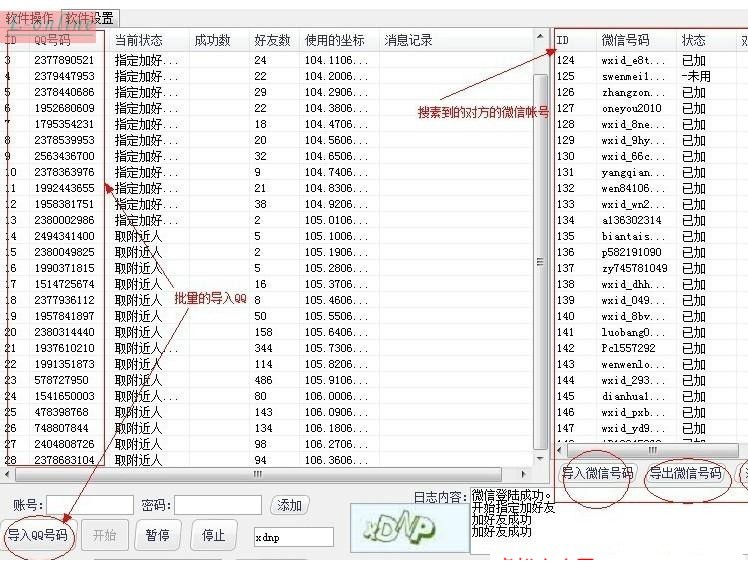Viewport: 748px width, 583px height.
Task: Click QQ list horizontal scrollbar left arrow
Action: coord(6,474)
